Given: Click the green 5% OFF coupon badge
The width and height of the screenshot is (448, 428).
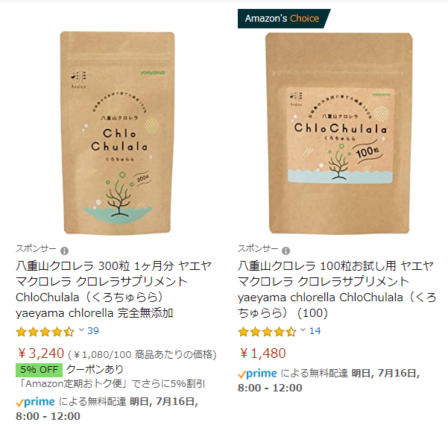Looking at the screenshot, I should click(x=39, y=370).
